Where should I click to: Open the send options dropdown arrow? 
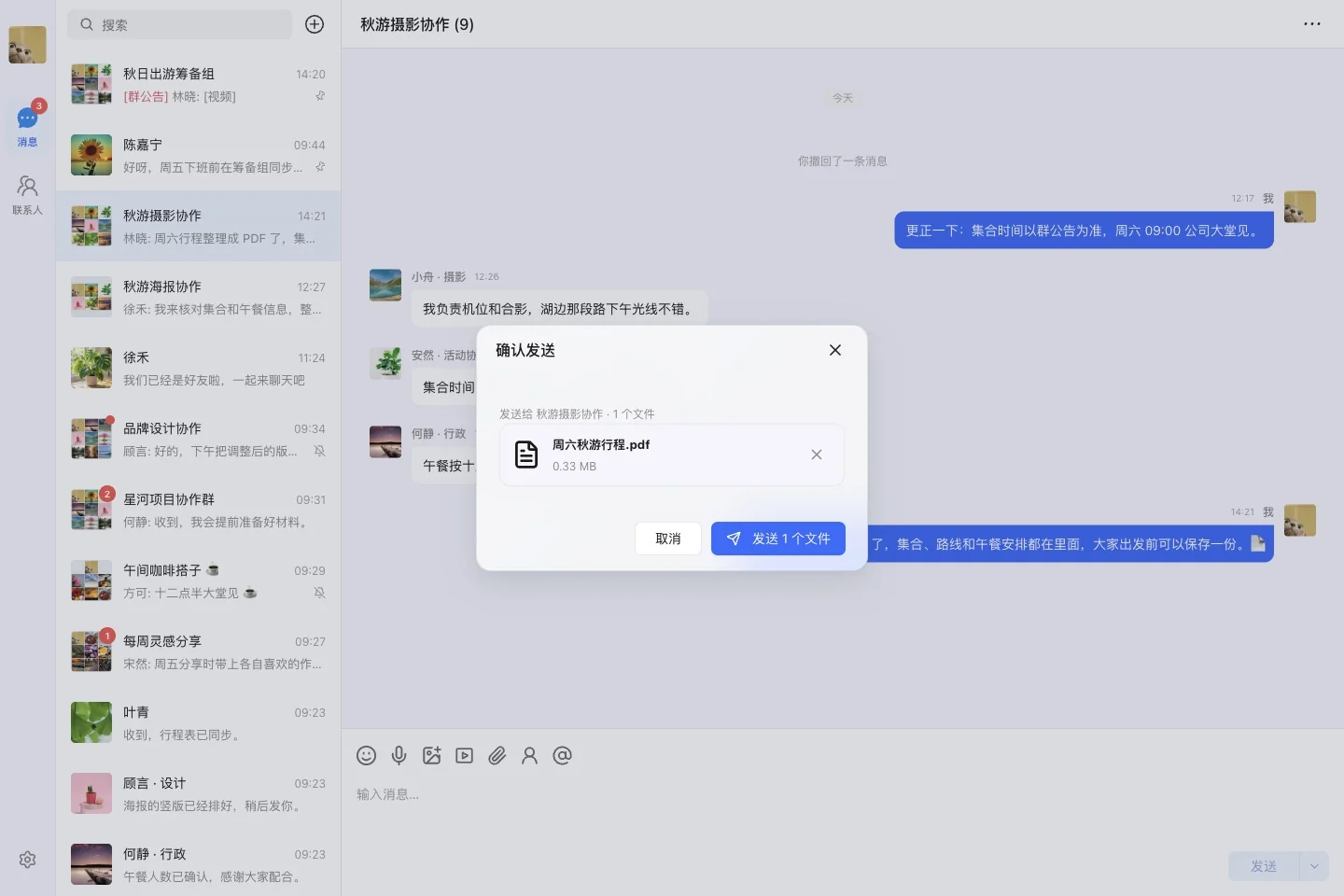(x=1314, y=866)
